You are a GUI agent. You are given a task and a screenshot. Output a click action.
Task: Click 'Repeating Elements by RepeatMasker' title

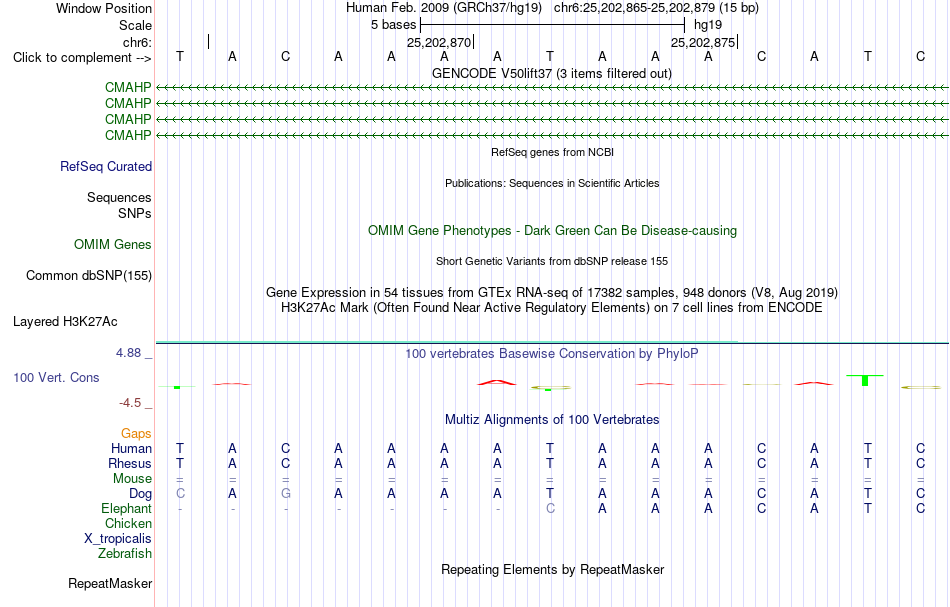pyautogui.click(x=552, y=570)
